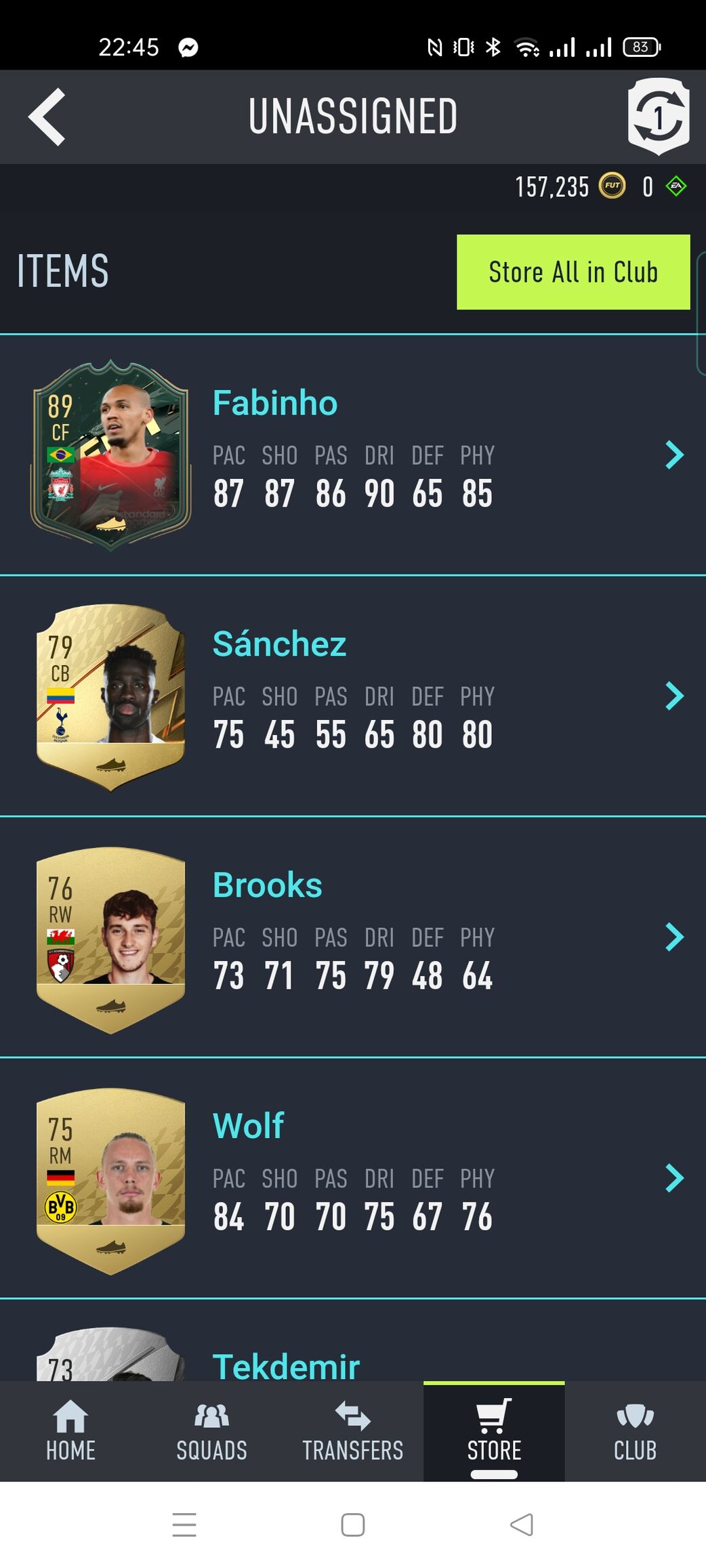Tap the Sánchez 79 CB gold card
Image resolution: width=706 pixels, height=1568 pixels.
pos(110,697)
